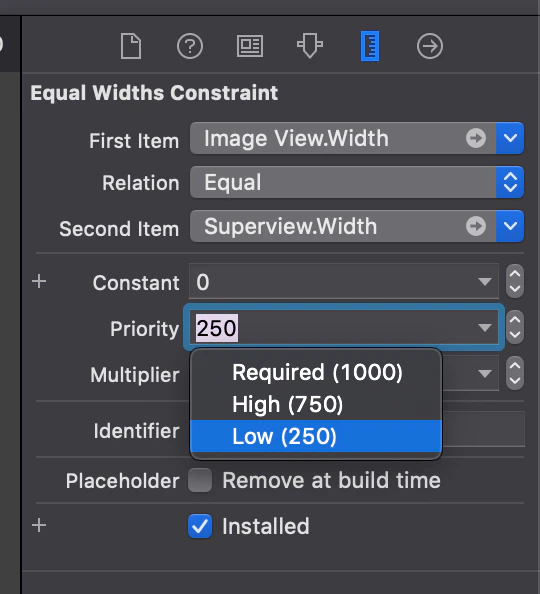Viewport: 540px width, 594px height.
Task: Add variation for Installed with plus
Action: pos(39,525)
